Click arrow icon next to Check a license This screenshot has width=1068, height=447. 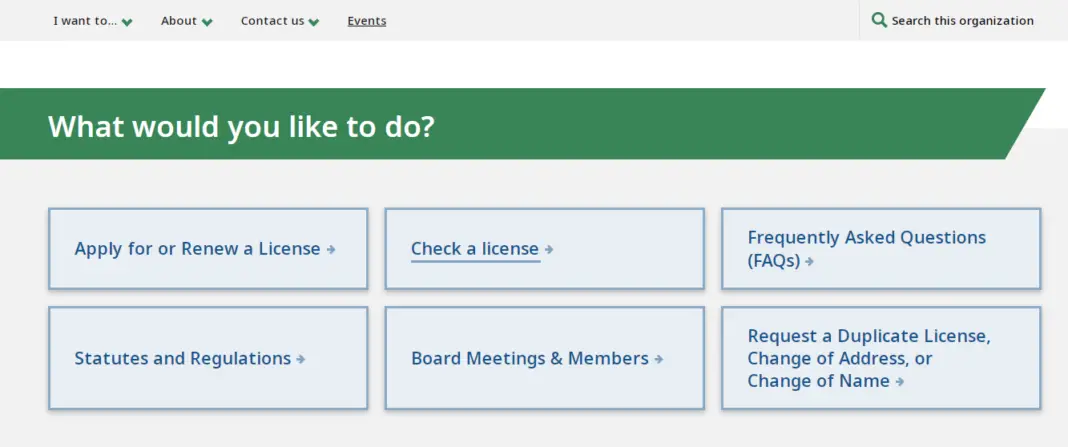coord(549,250)
